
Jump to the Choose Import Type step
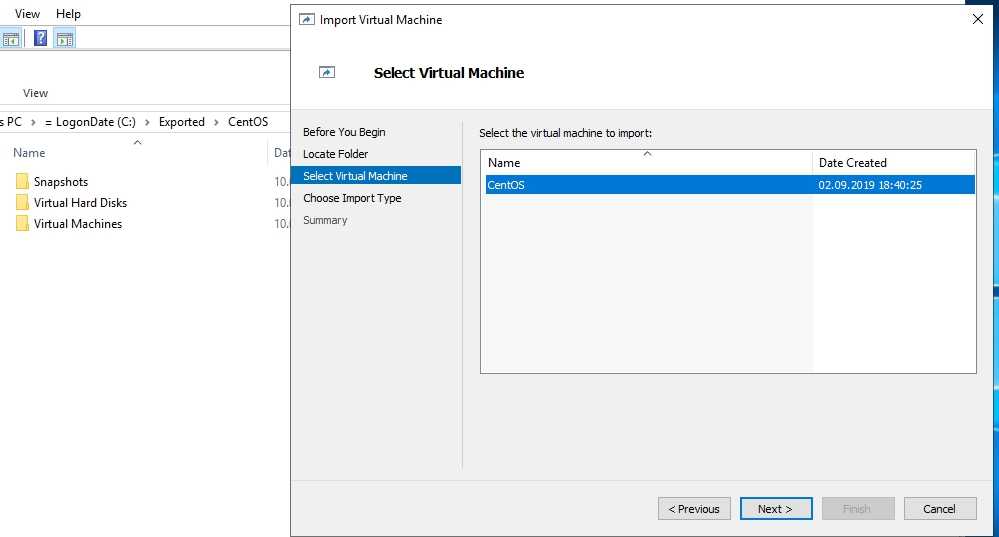coord(352,198)
